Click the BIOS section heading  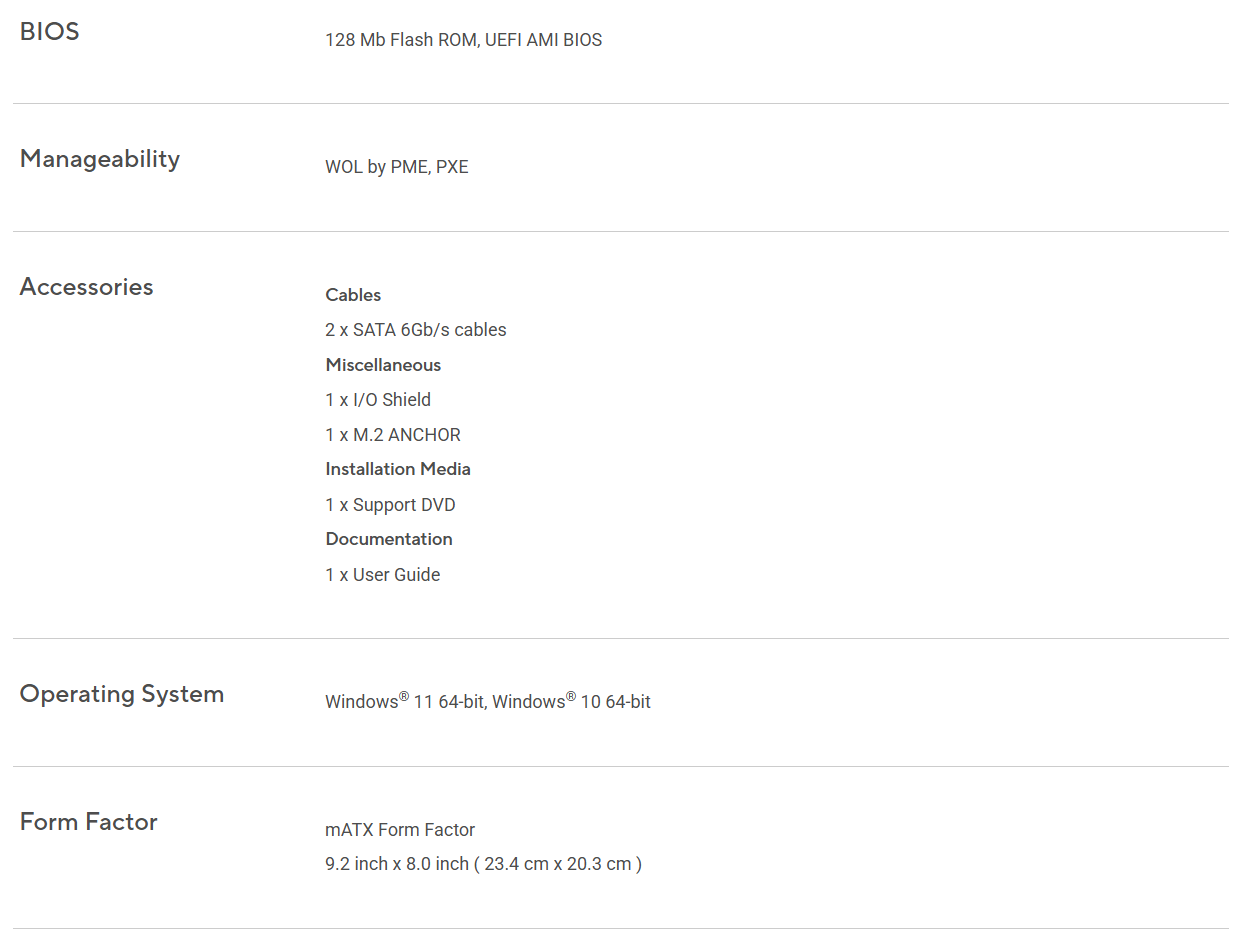(49, 31)
